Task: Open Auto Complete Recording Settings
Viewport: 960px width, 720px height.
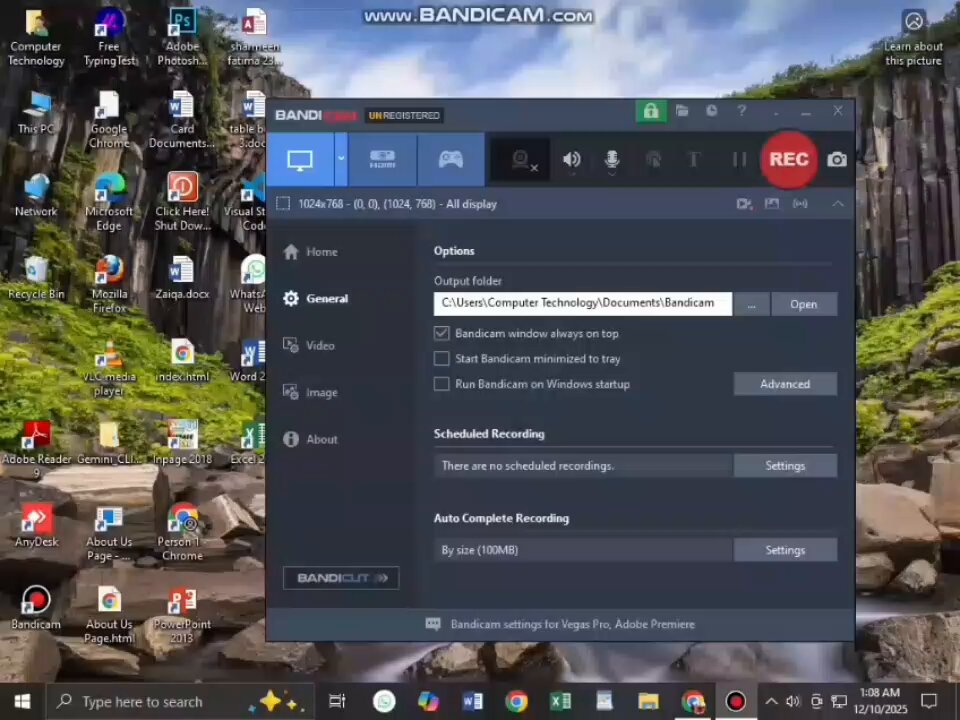Action: click(785, 550)
